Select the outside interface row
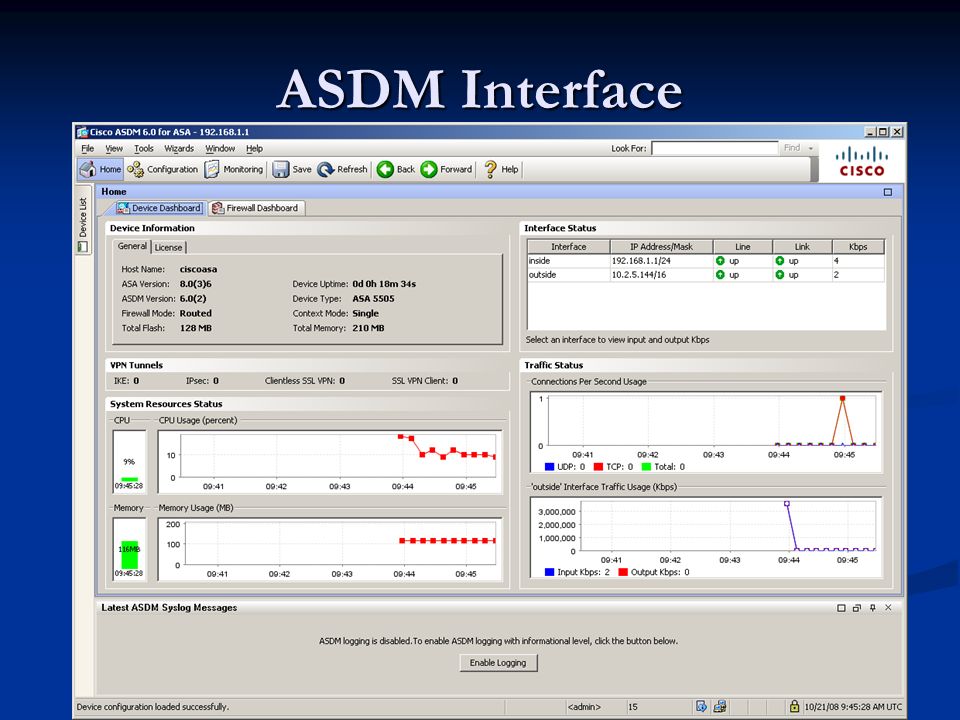Viewport: 960px width, 720px height. coord(706,275)
